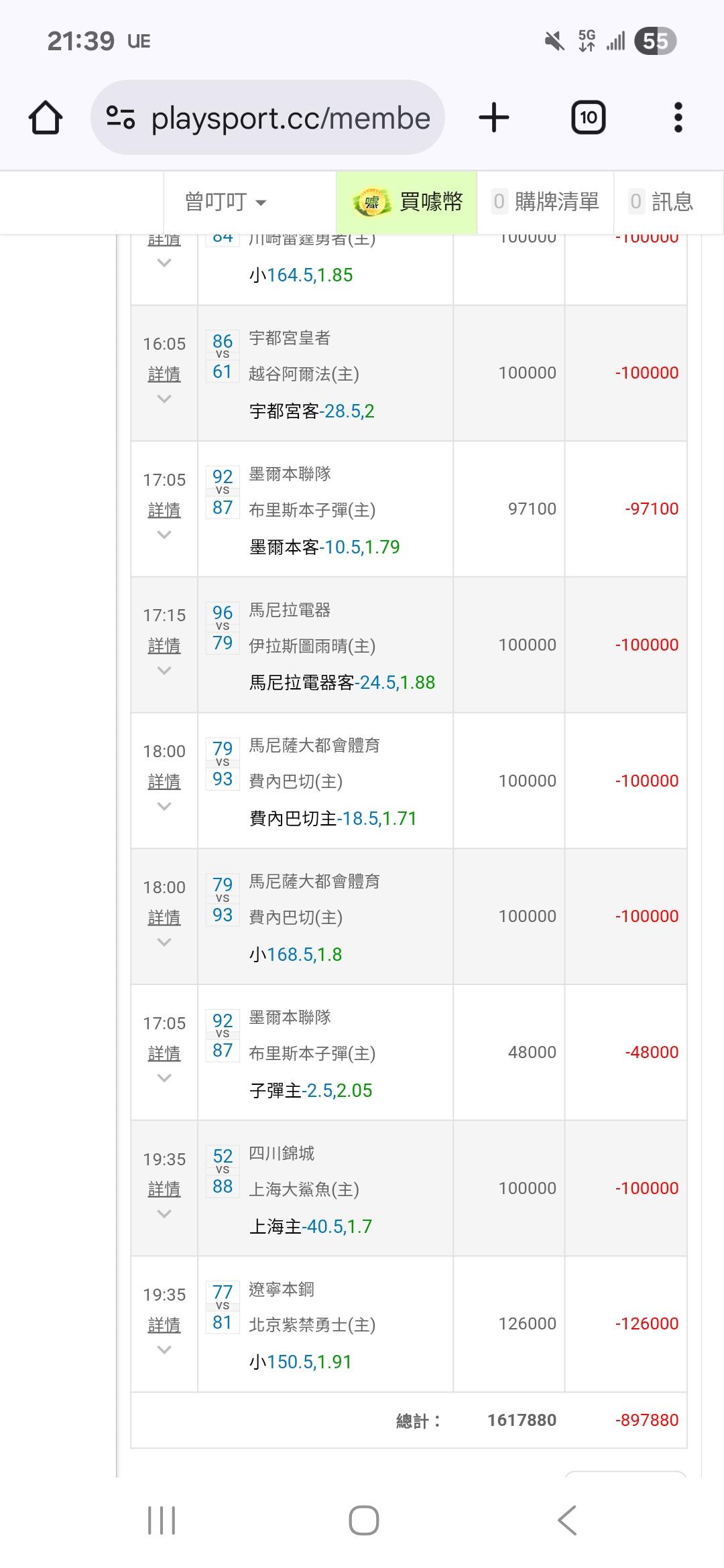
Task: Open 詳情 link for 18:00 費內巴切主 bet
Action: [164, 781]
